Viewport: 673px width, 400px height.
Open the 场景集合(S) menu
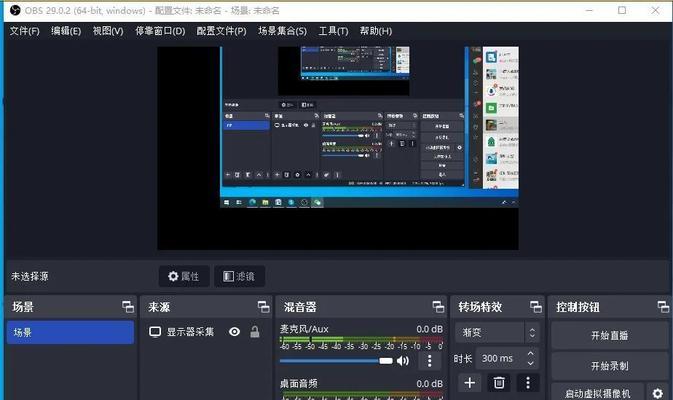click(282, 31)
